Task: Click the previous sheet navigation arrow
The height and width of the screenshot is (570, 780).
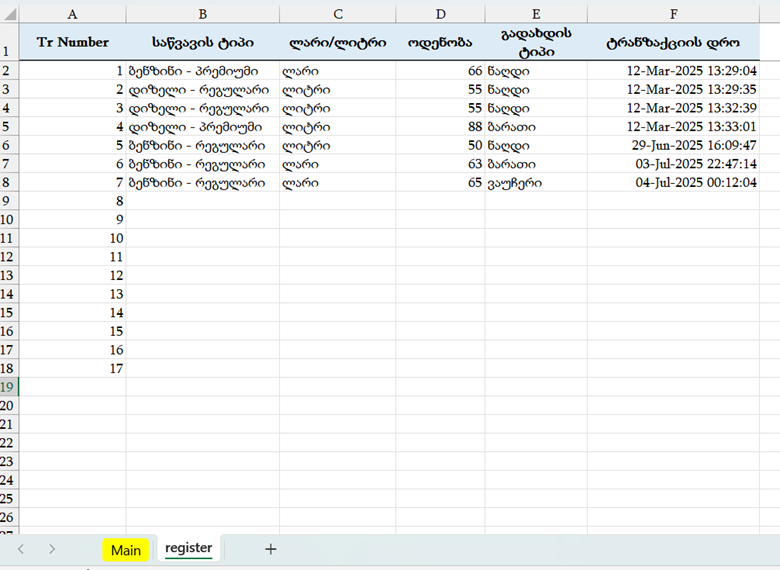Action: click(21, 549)
